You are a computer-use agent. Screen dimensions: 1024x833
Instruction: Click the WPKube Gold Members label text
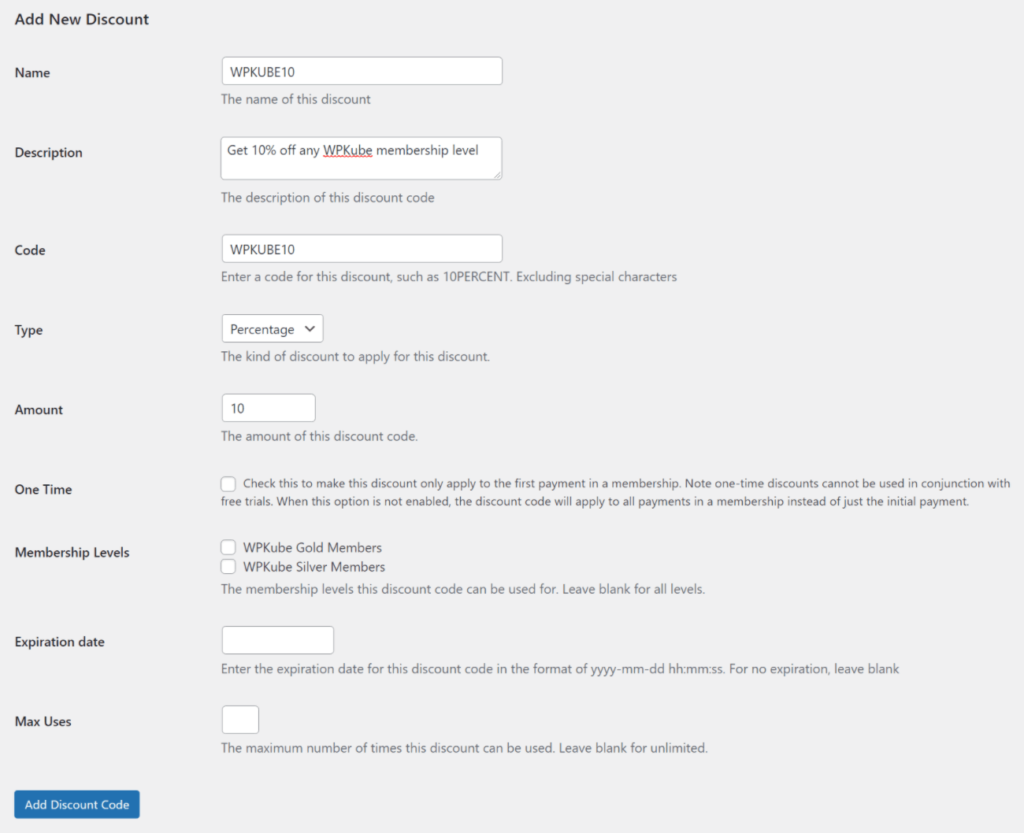(312, 548)
